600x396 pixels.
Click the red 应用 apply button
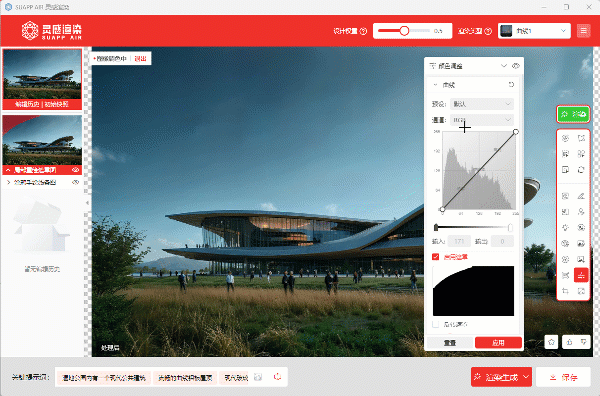tap(498, 343)
